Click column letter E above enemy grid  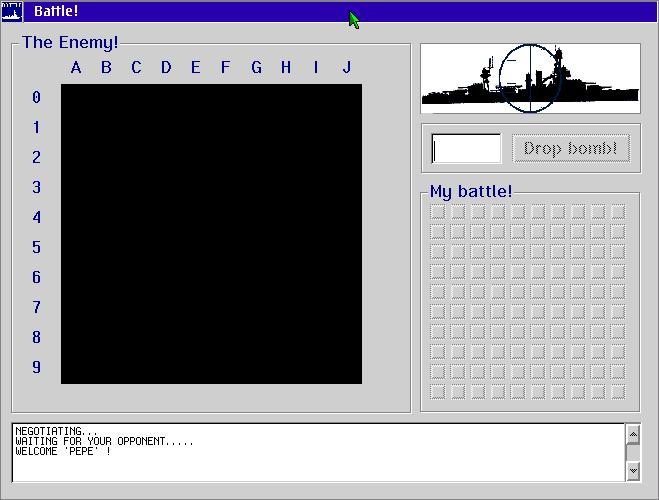click(x=196, y=67)
